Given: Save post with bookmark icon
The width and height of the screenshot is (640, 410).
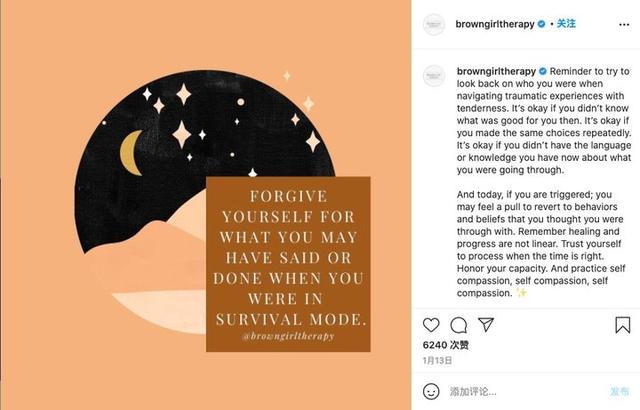Looking at the screenshot, I should 622,325.
